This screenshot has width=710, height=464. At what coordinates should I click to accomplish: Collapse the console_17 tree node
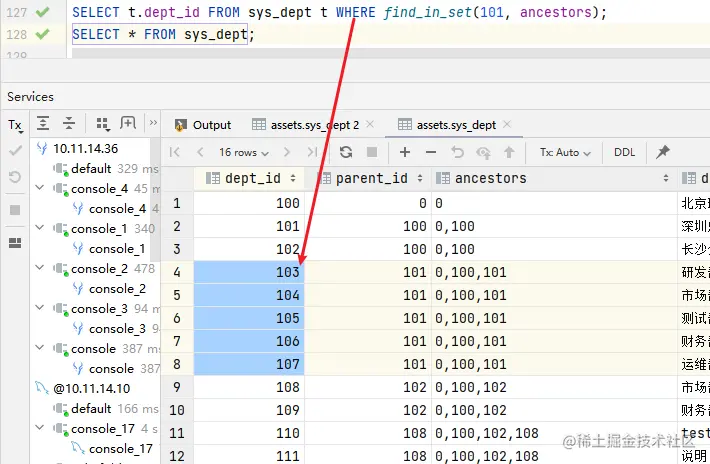(x=40, y=427)
